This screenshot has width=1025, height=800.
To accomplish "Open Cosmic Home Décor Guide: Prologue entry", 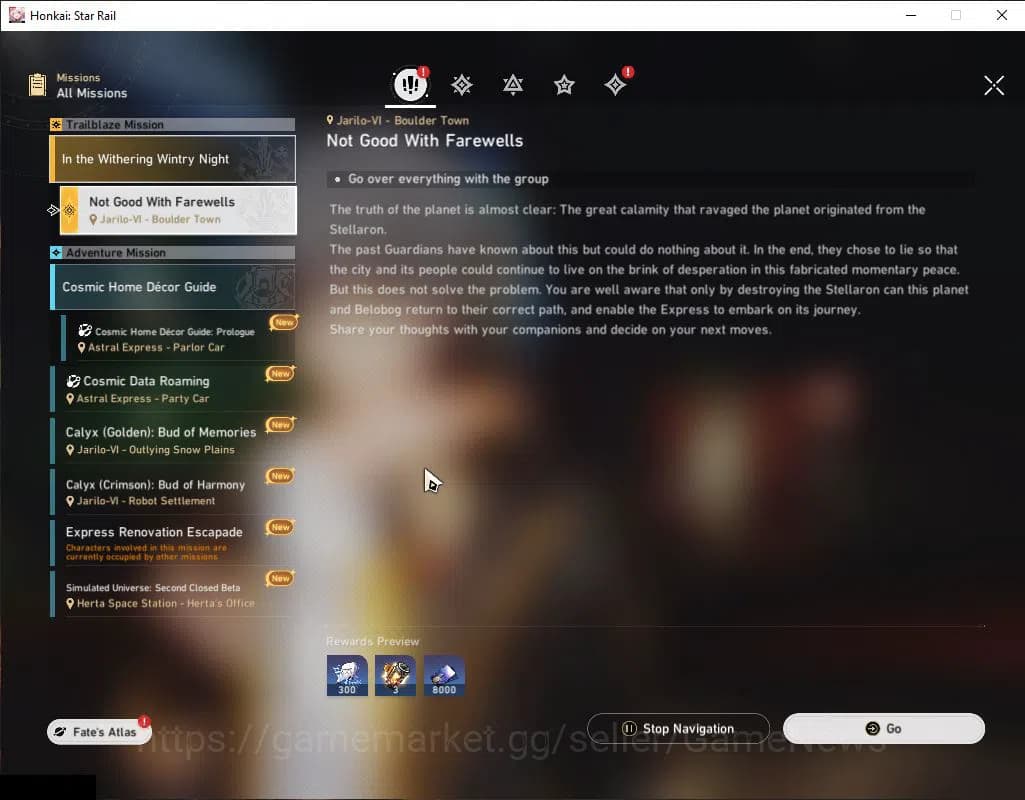I will [178, 339].
